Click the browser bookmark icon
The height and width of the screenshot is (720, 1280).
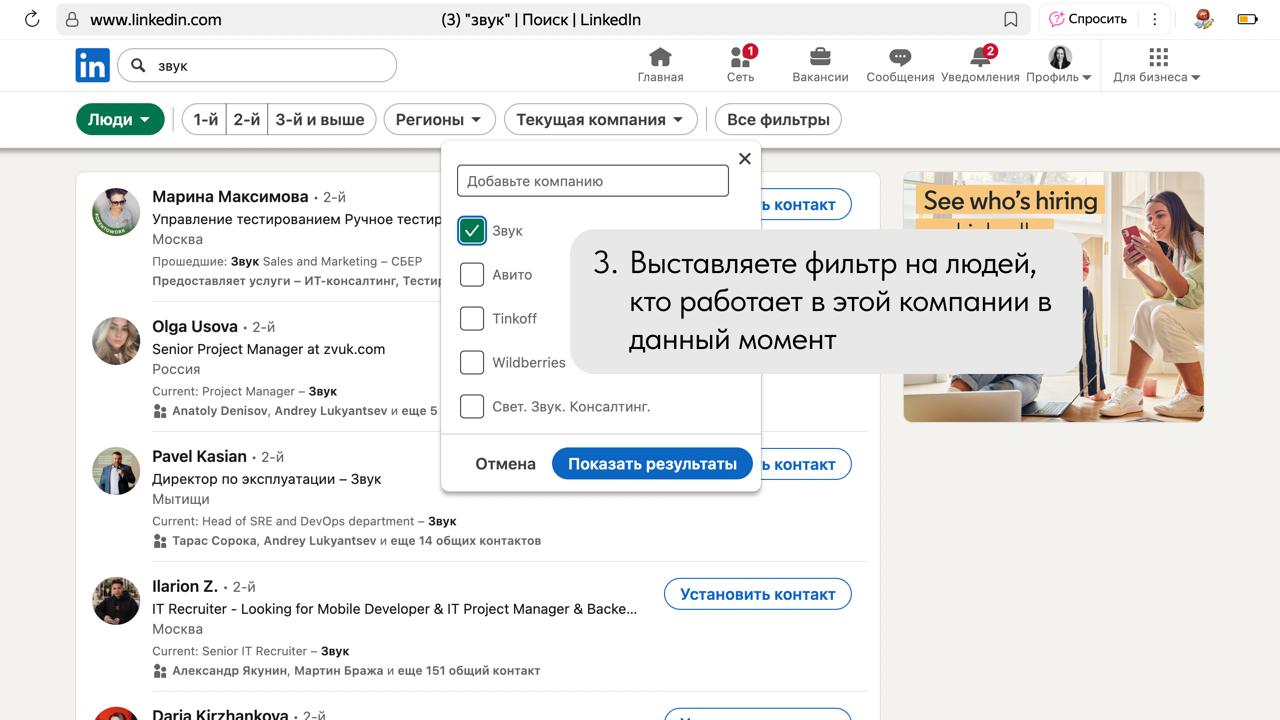click(x=1011, y=19)
